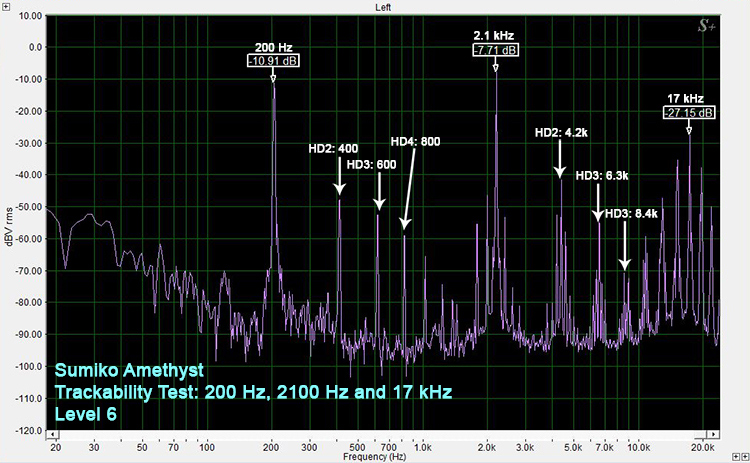
Task: Click the 17 kHz peak marker triangle
Action: [x=689, y=125]
